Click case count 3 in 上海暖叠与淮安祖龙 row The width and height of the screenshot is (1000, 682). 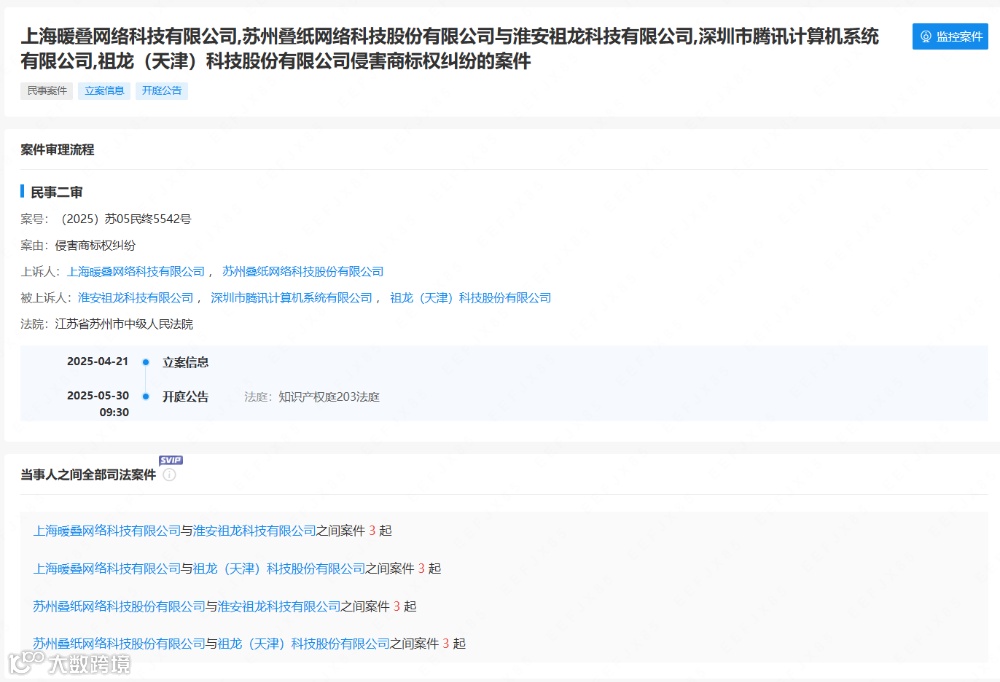click(x=372, y=531)
